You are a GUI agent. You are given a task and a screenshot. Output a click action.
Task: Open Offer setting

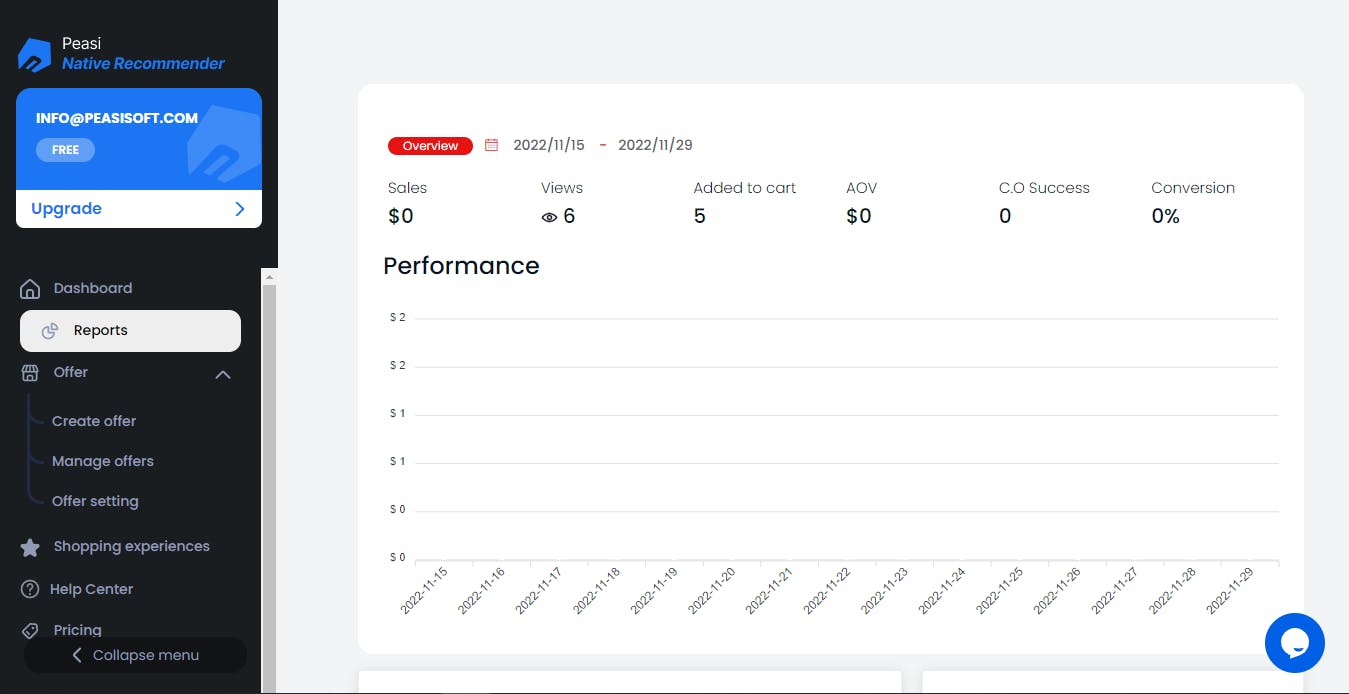coord(95,501)
